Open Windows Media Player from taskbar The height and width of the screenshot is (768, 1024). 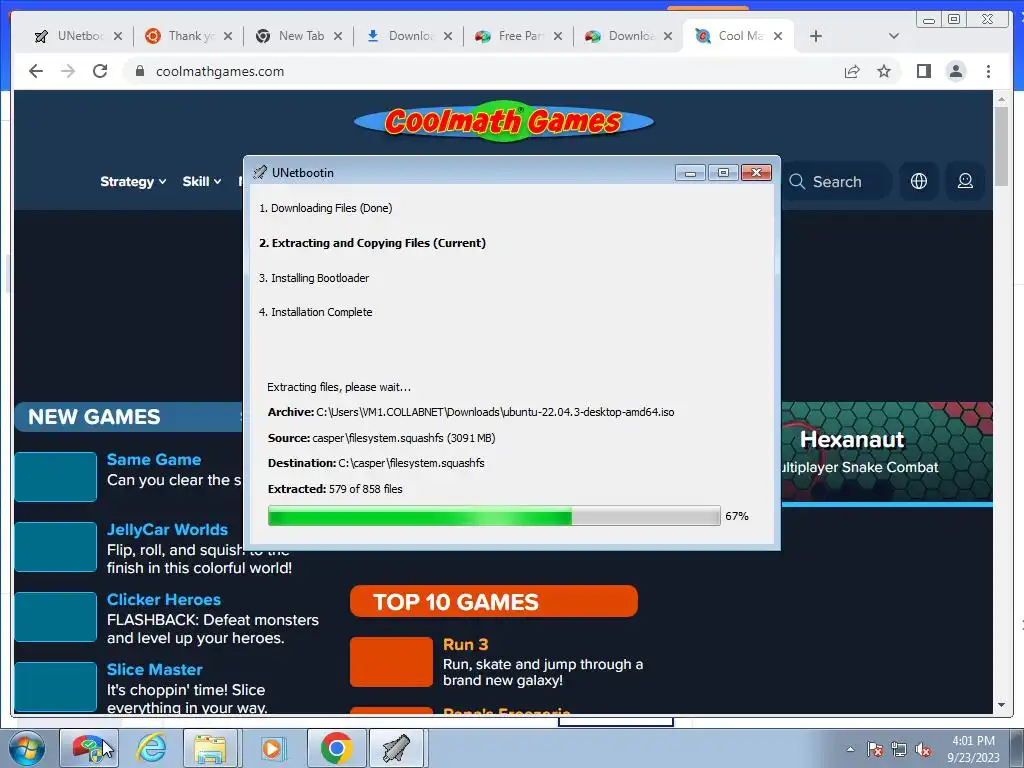(x=272, y=748)
